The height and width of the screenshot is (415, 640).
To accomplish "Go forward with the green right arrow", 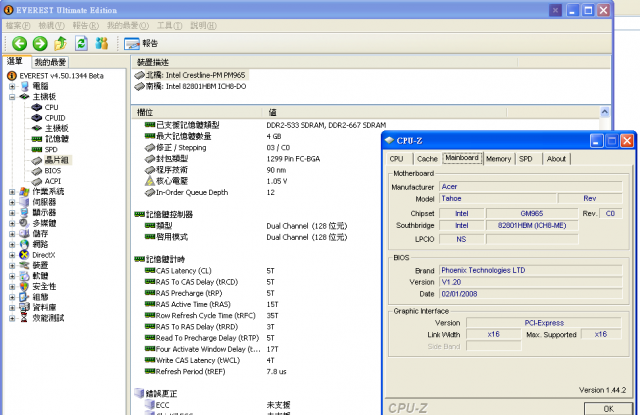I will 40,43.
